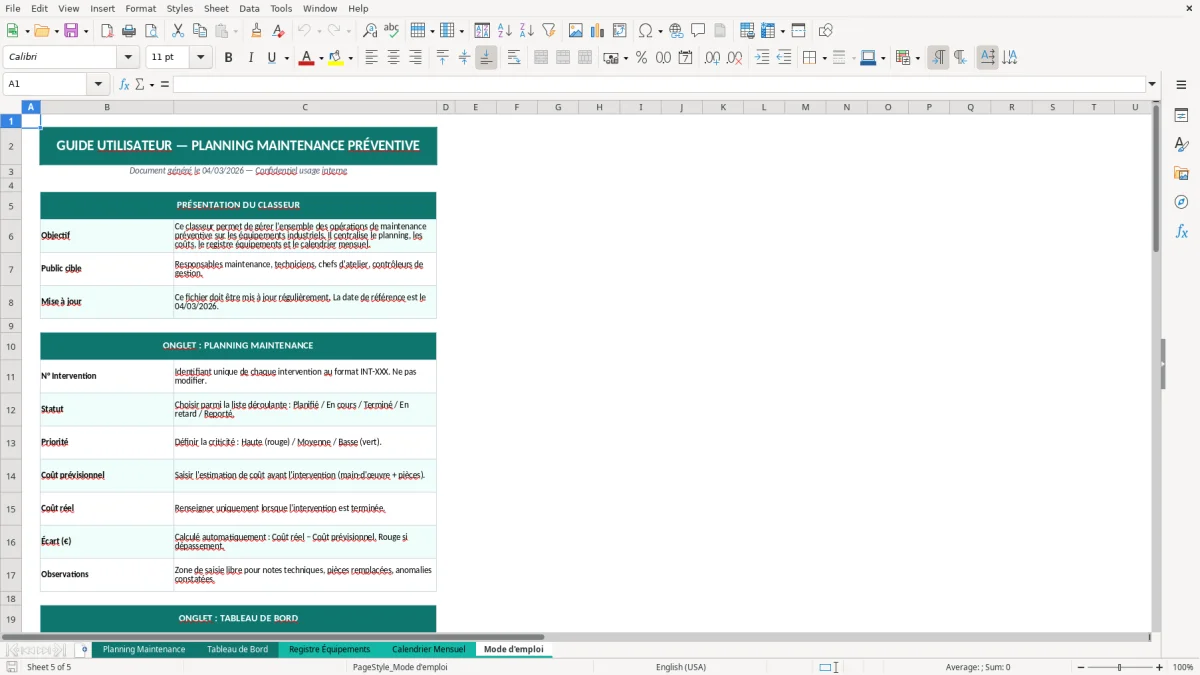The height and width of the screenshot is (675, 1200).
Task: Click the Cut scissors icon
Action: [178, 31]
